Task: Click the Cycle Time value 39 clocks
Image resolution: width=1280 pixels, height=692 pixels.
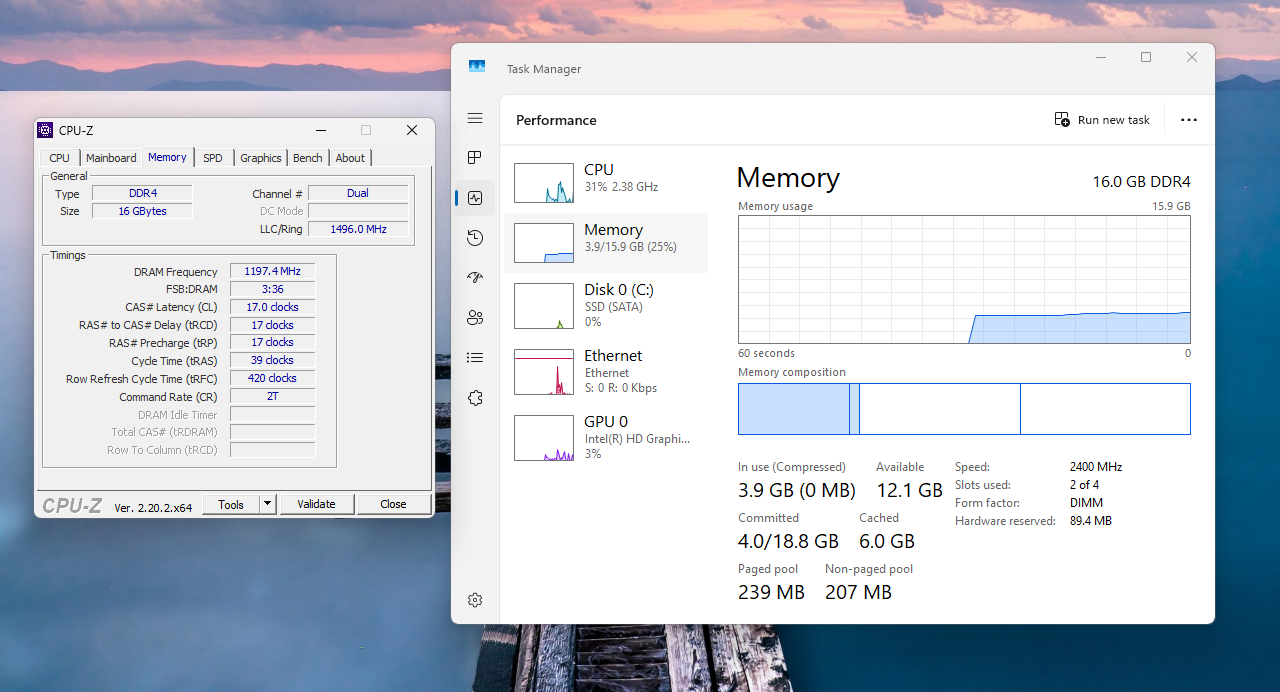Action: pyautogui.click(x=272, y=360)
